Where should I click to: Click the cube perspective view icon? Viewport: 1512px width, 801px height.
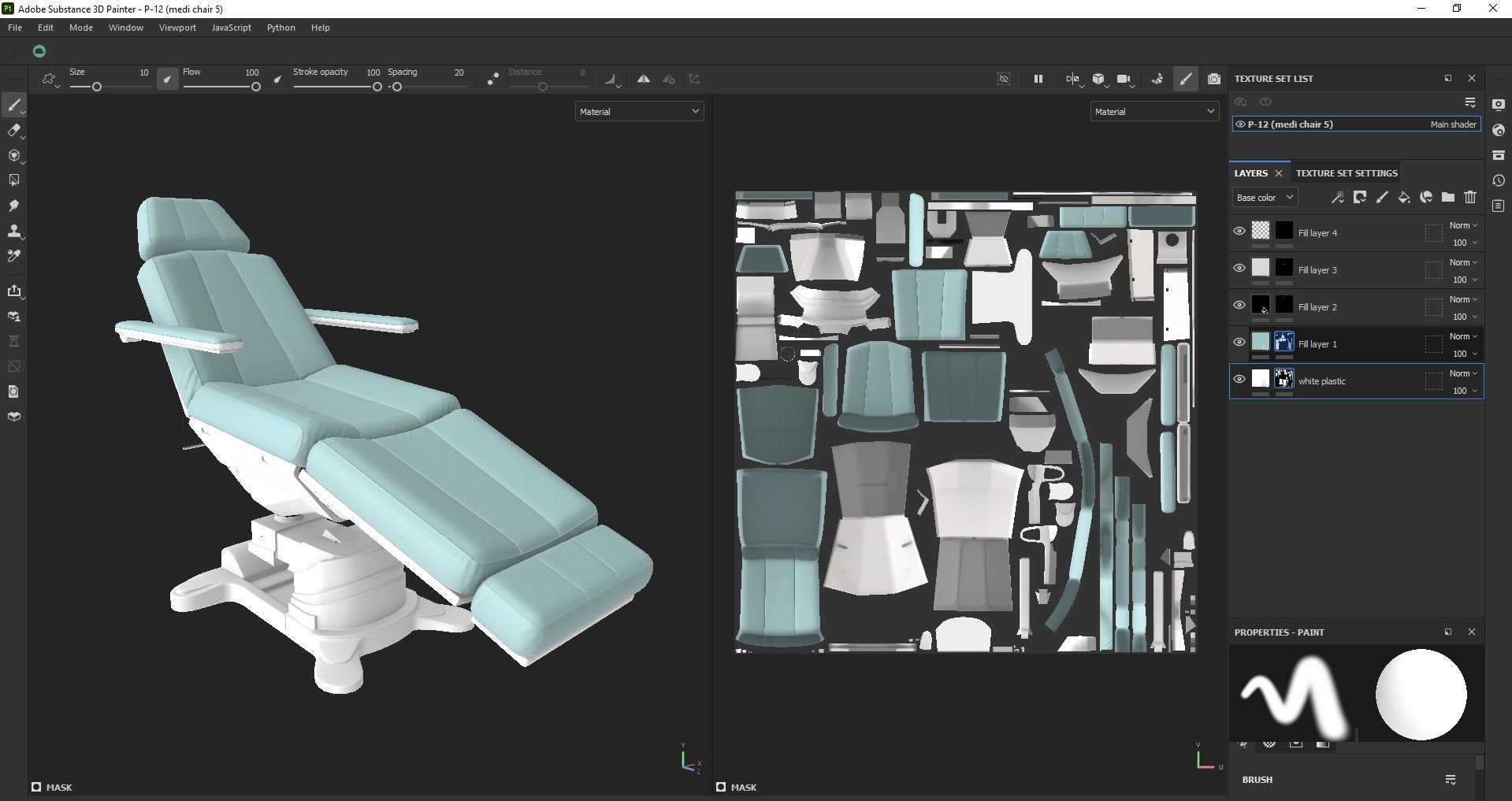tap(1098, 79)
